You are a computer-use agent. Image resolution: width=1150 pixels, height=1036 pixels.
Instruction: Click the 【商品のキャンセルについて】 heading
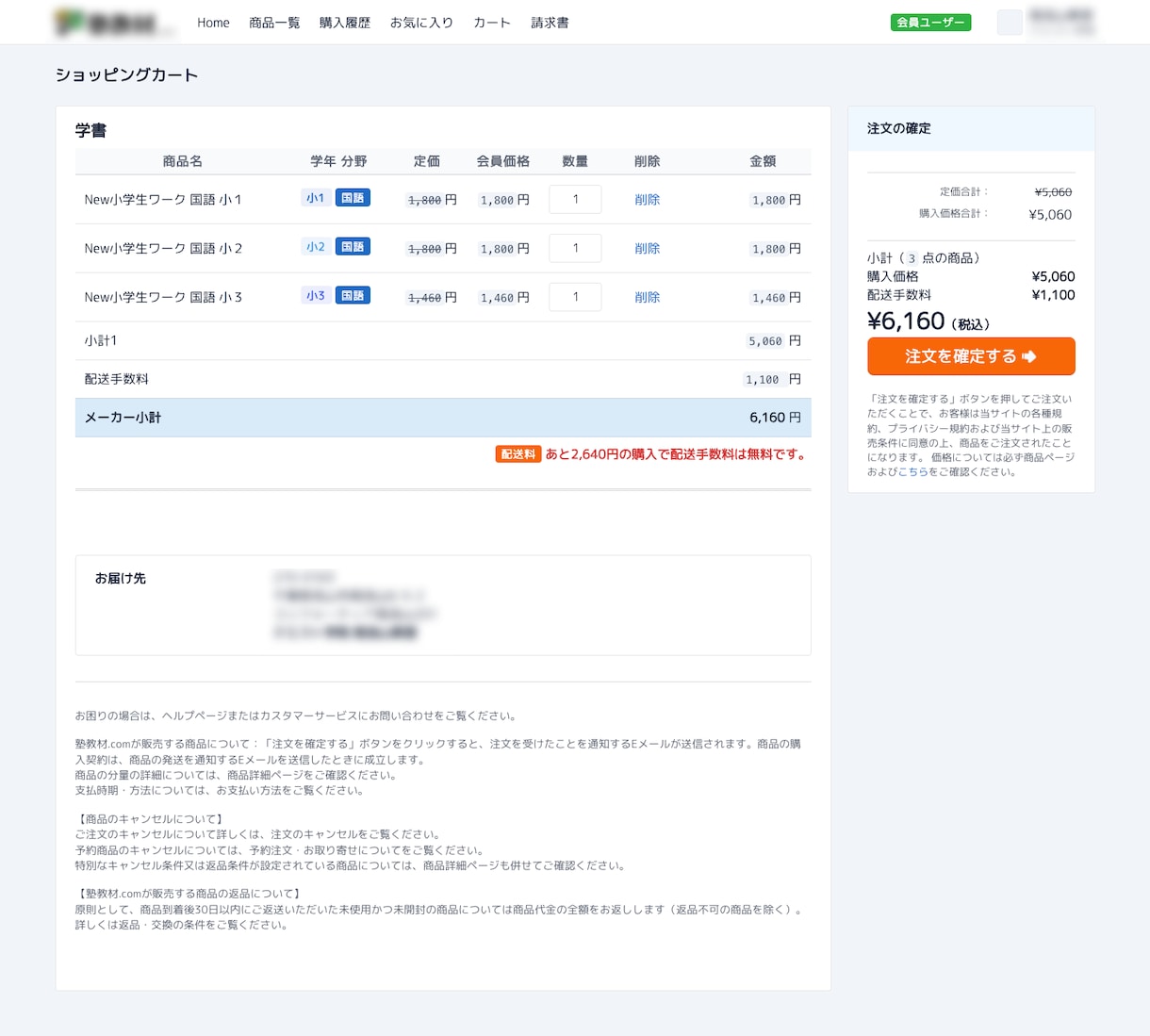[x=151, y=819]
